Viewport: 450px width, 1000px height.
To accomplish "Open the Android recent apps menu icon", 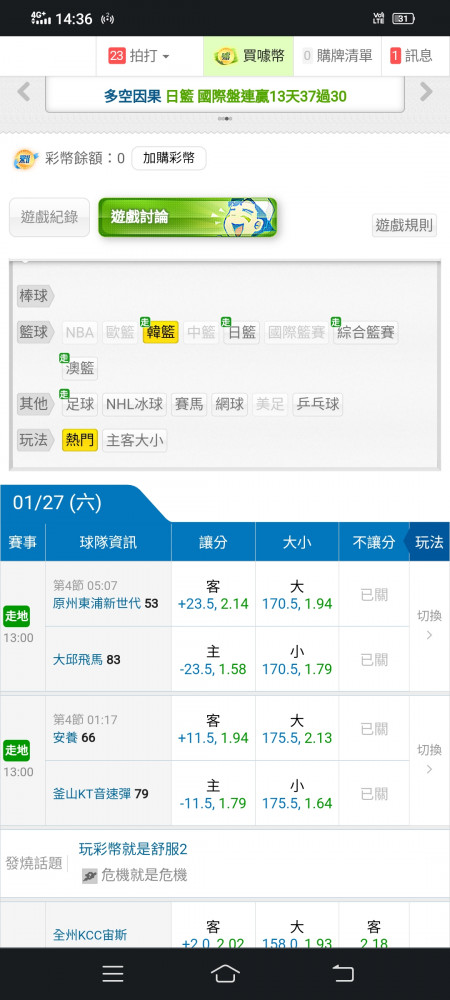I will pyautogui.click(x=113, y=973).
